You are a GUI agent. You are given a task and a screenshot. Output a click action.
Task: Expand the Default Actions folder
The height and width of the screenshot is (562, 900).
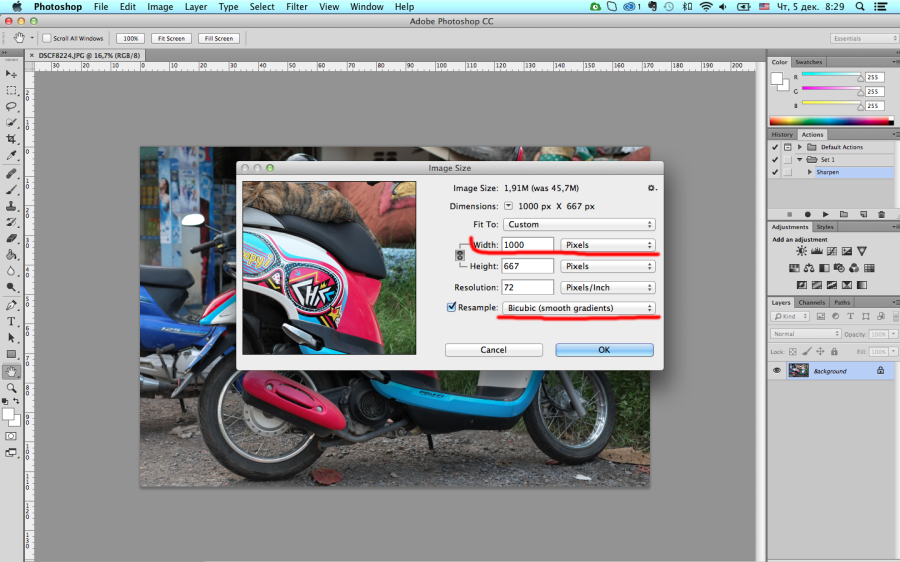coord(800,147)
